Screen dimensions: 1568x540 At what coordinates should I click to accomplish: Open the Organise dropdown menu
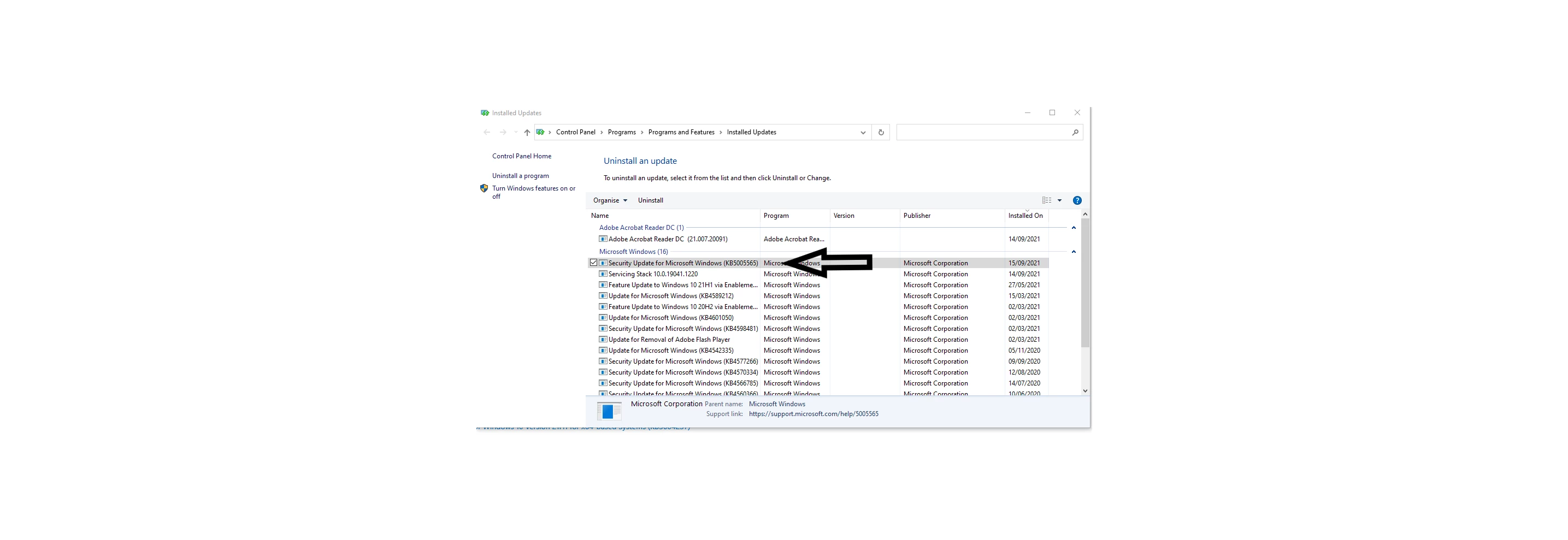click(x=610, y=201)
